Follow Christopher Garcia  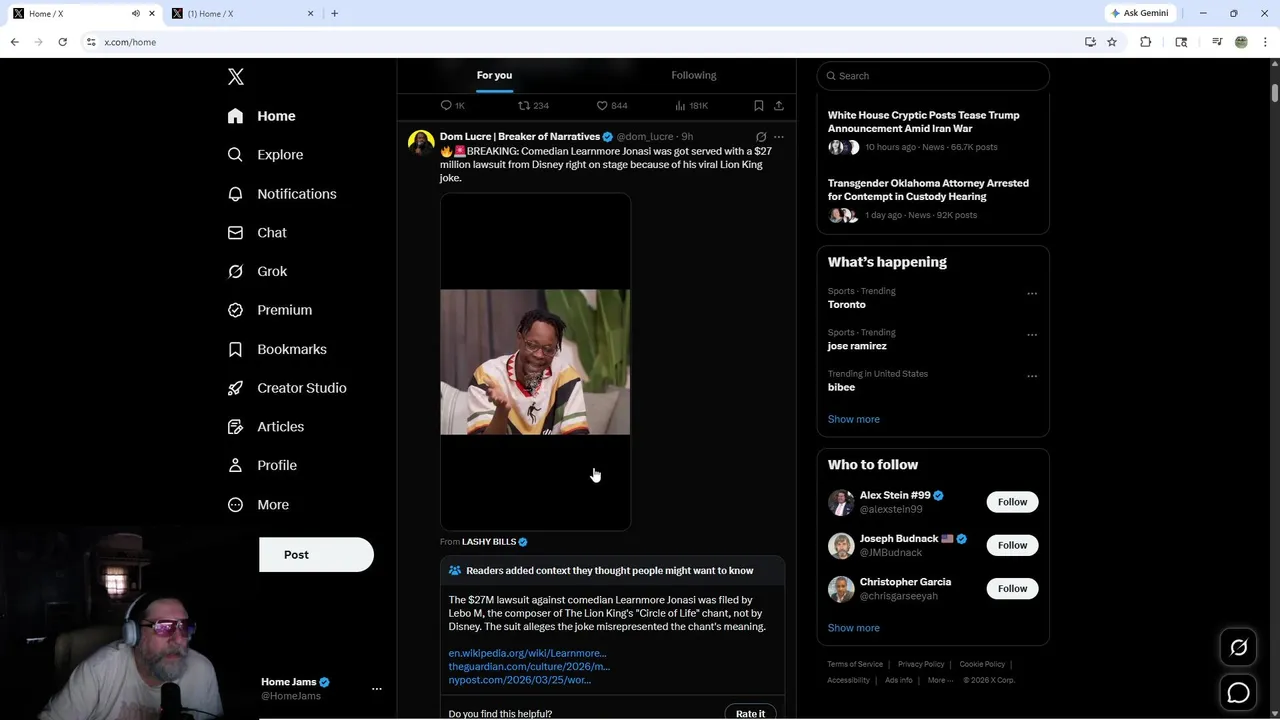point(1012,588)
